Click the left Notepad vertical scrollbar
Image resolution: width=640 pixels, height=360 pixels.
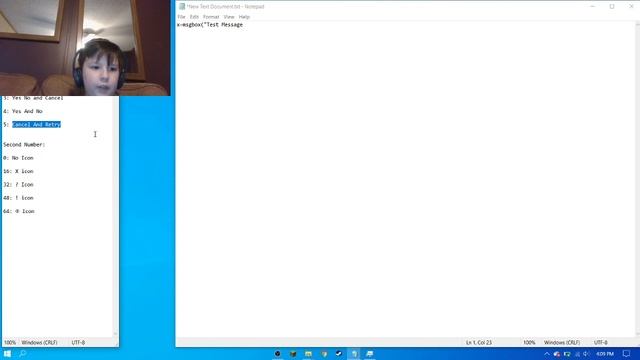pos(116,216)
